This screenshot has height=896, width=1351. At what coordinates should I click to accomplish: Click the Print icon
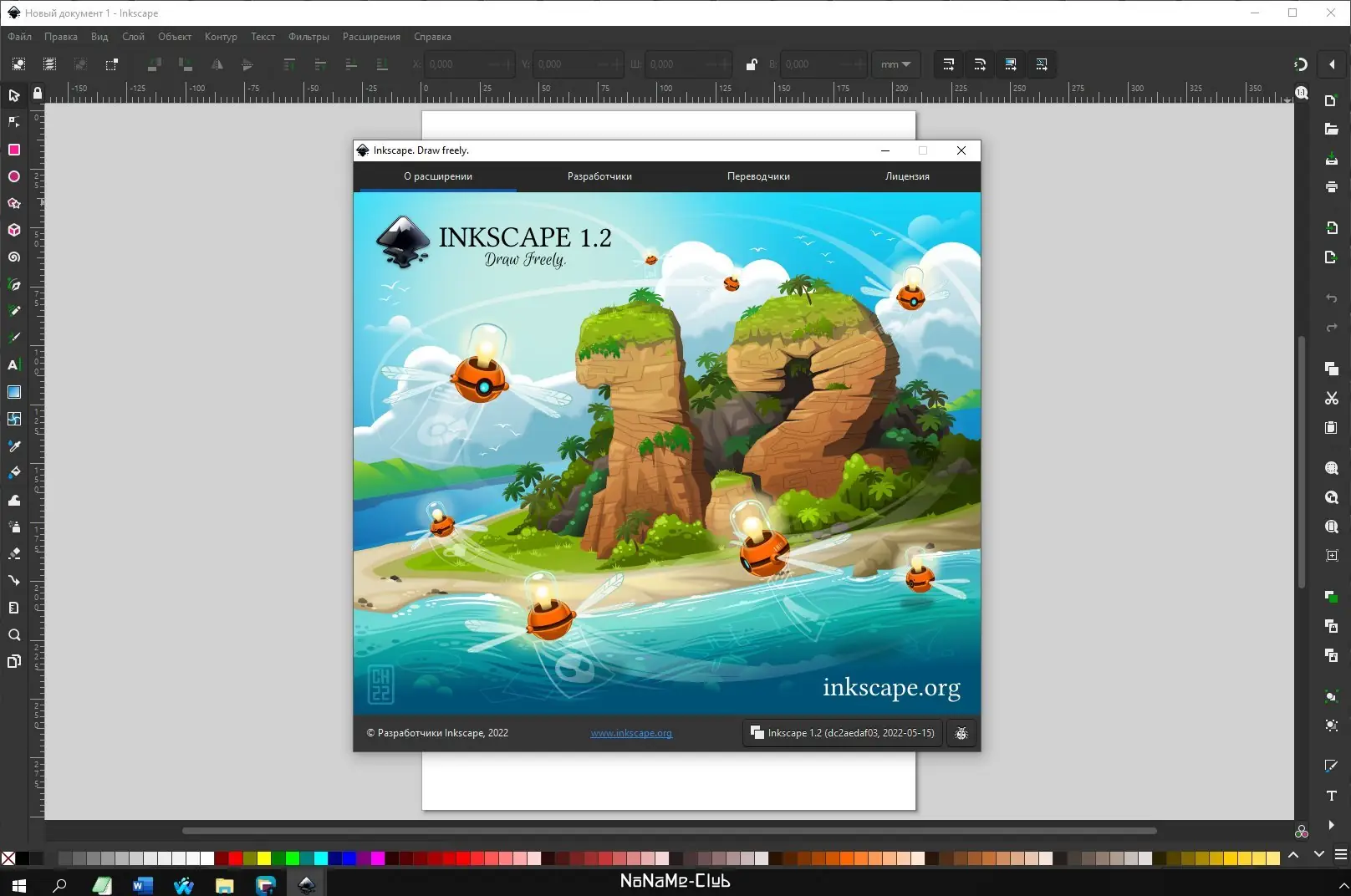(x=1331, y=186)
